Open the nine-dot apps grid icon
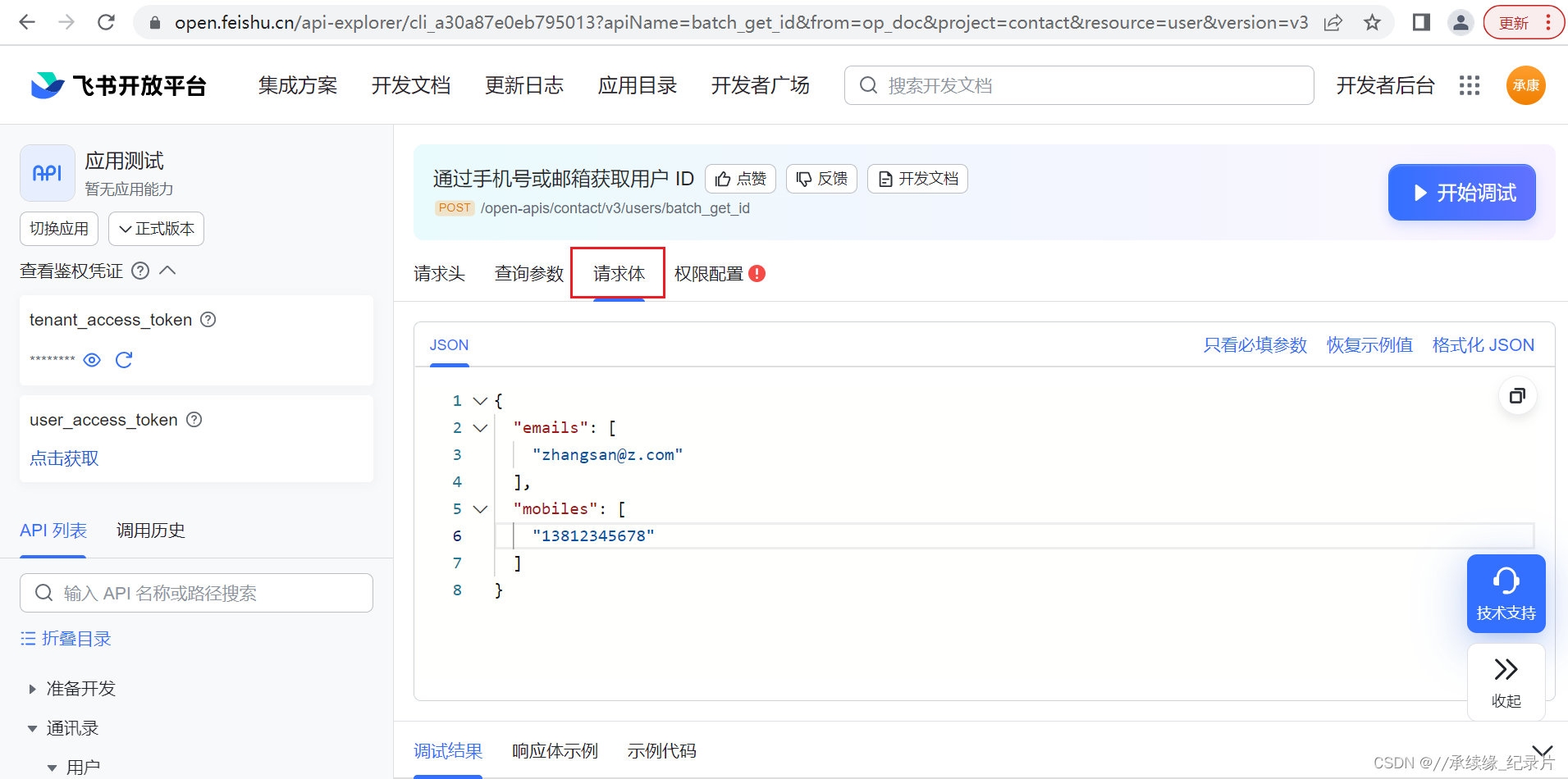The width and height of the screenshot is (1568, 779). coord(1470,85)
